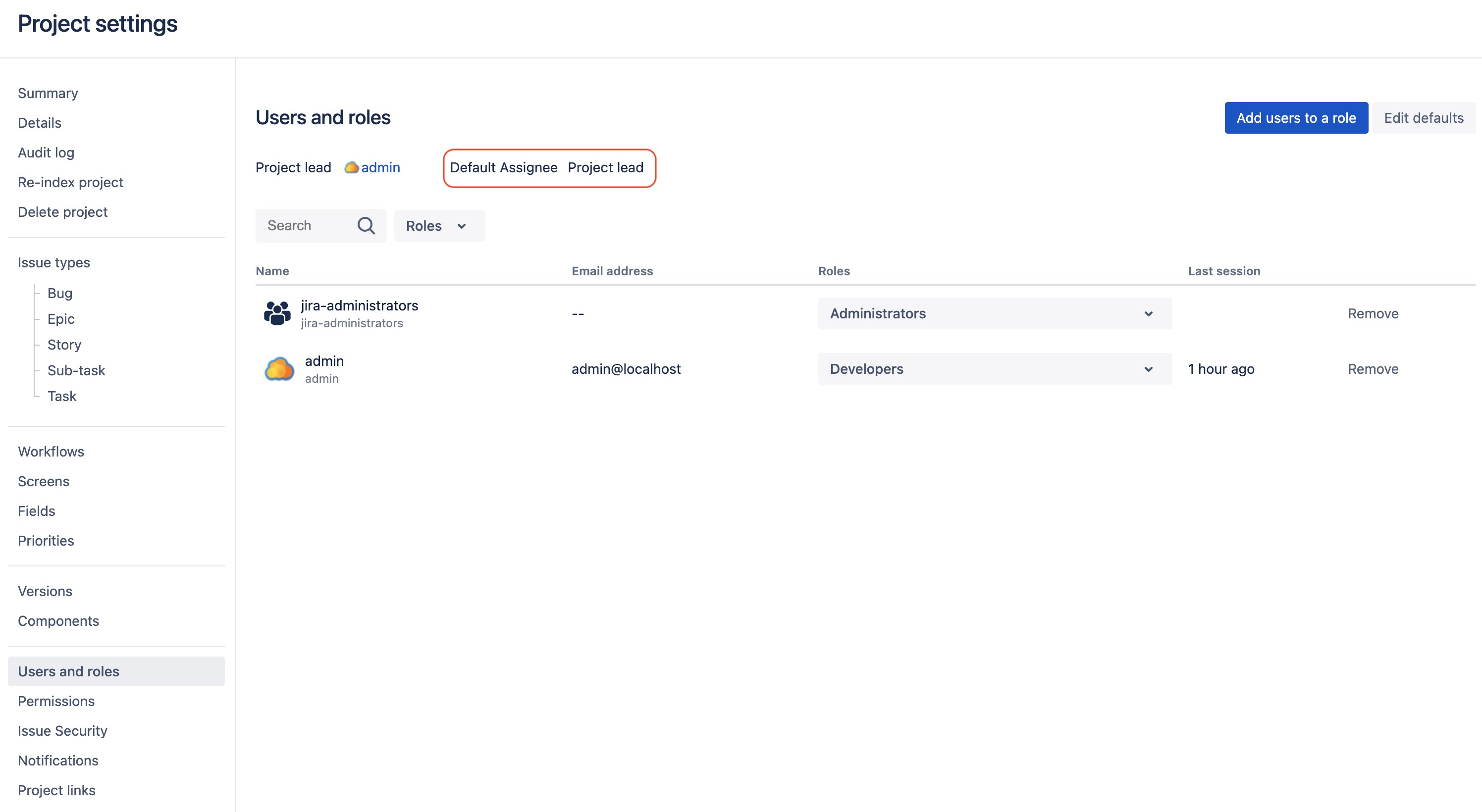
Task: Expand the Developers role dropdown
Action: 994,369
